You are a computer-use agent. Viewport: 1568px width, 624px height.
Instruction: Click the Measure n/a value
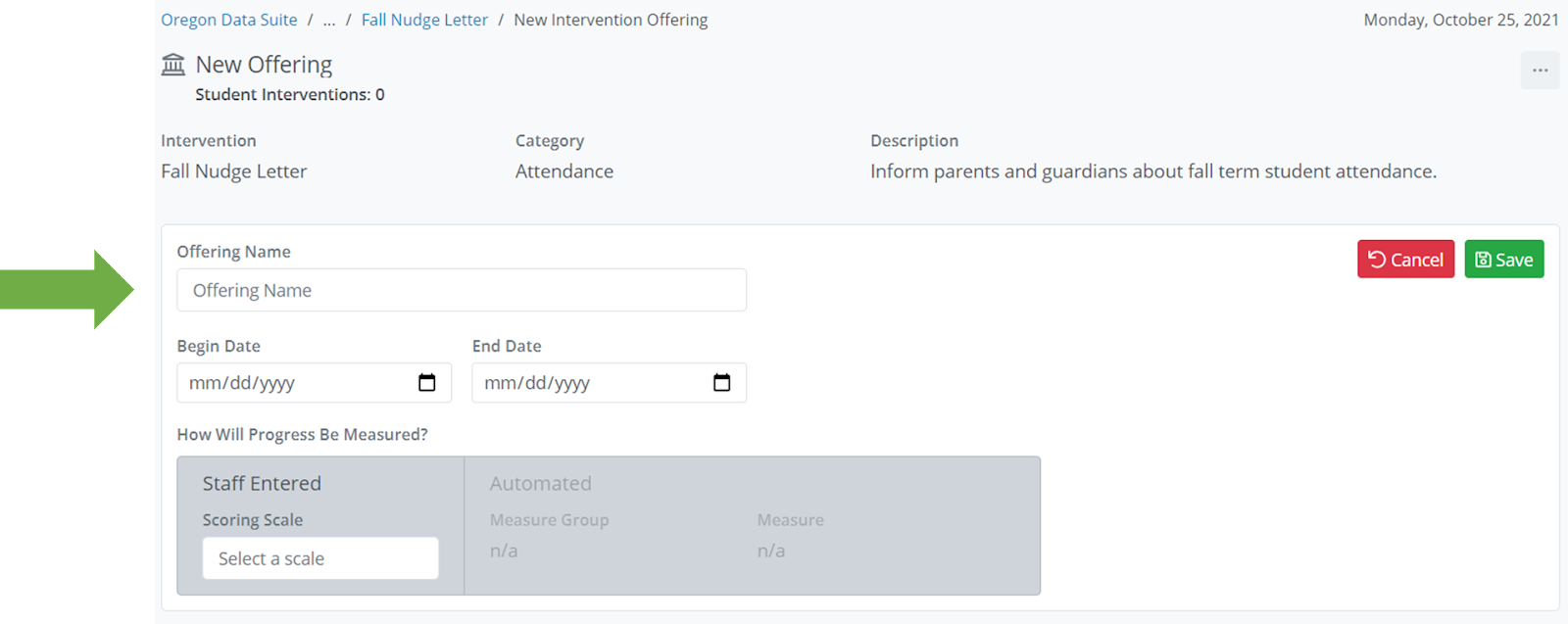pos(771,551)
